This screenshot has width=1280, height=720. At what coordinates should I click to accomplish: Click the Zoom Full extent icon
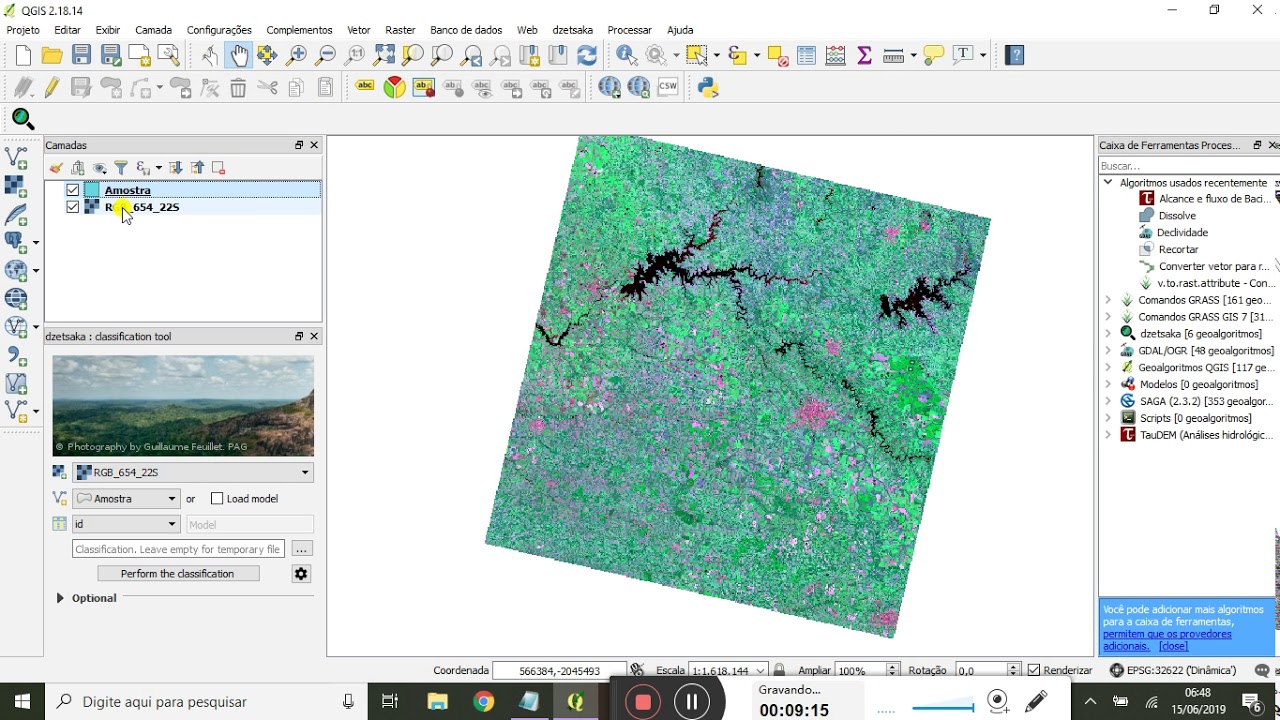point(384,56)
